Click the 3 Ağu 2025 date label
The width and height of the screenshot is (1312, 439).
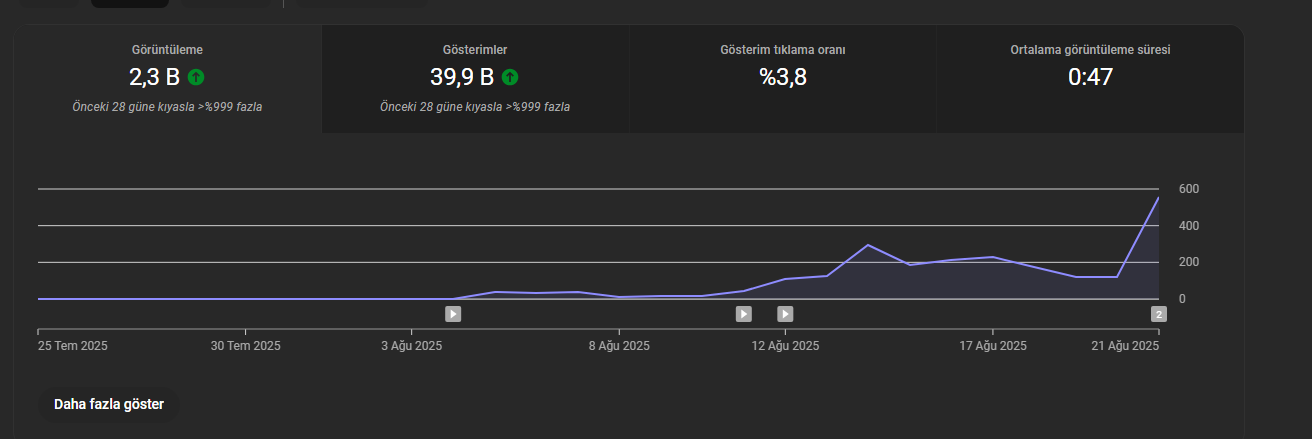(412, 346)
